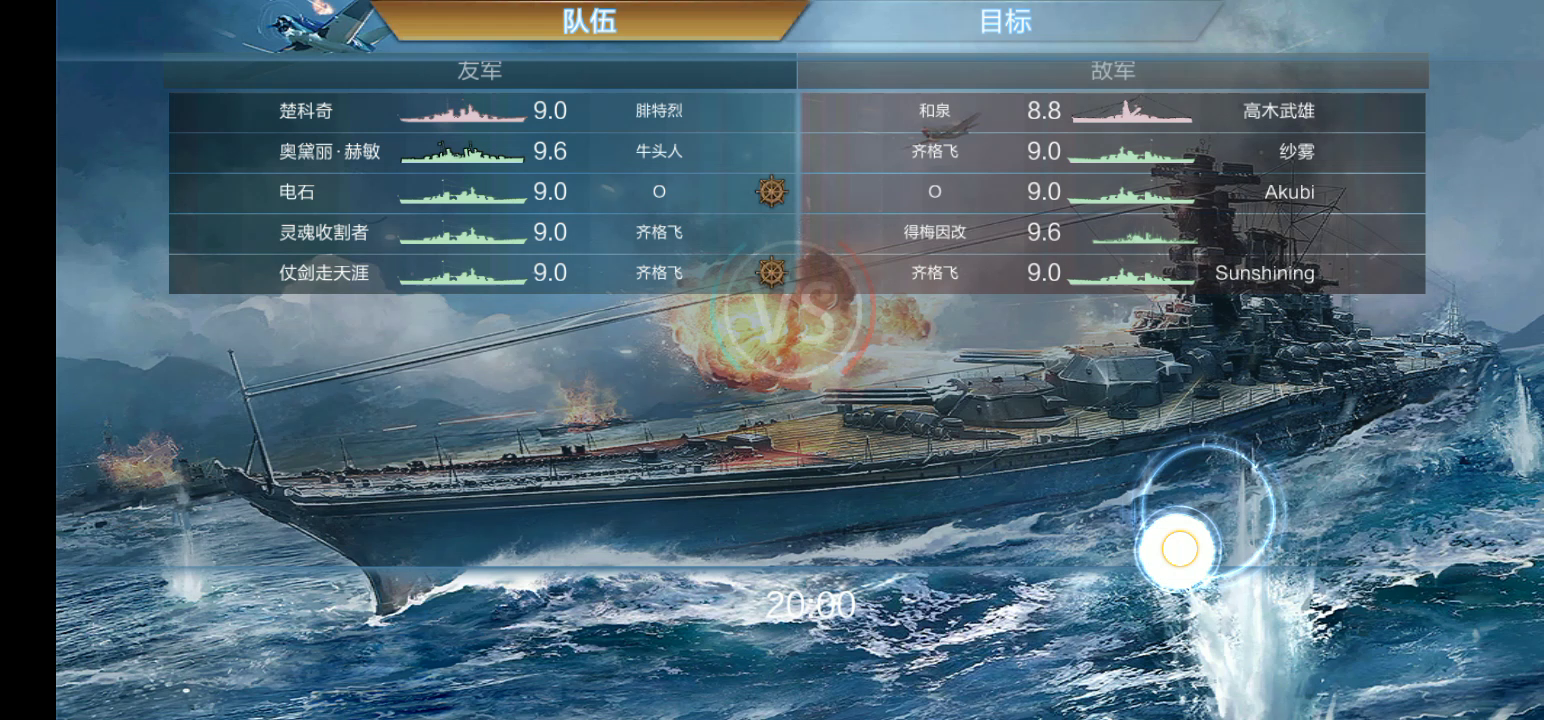Click the 敌军 column header
Image resolution: width=1544 pixels, height=720 pixels.
[1113, 71]
